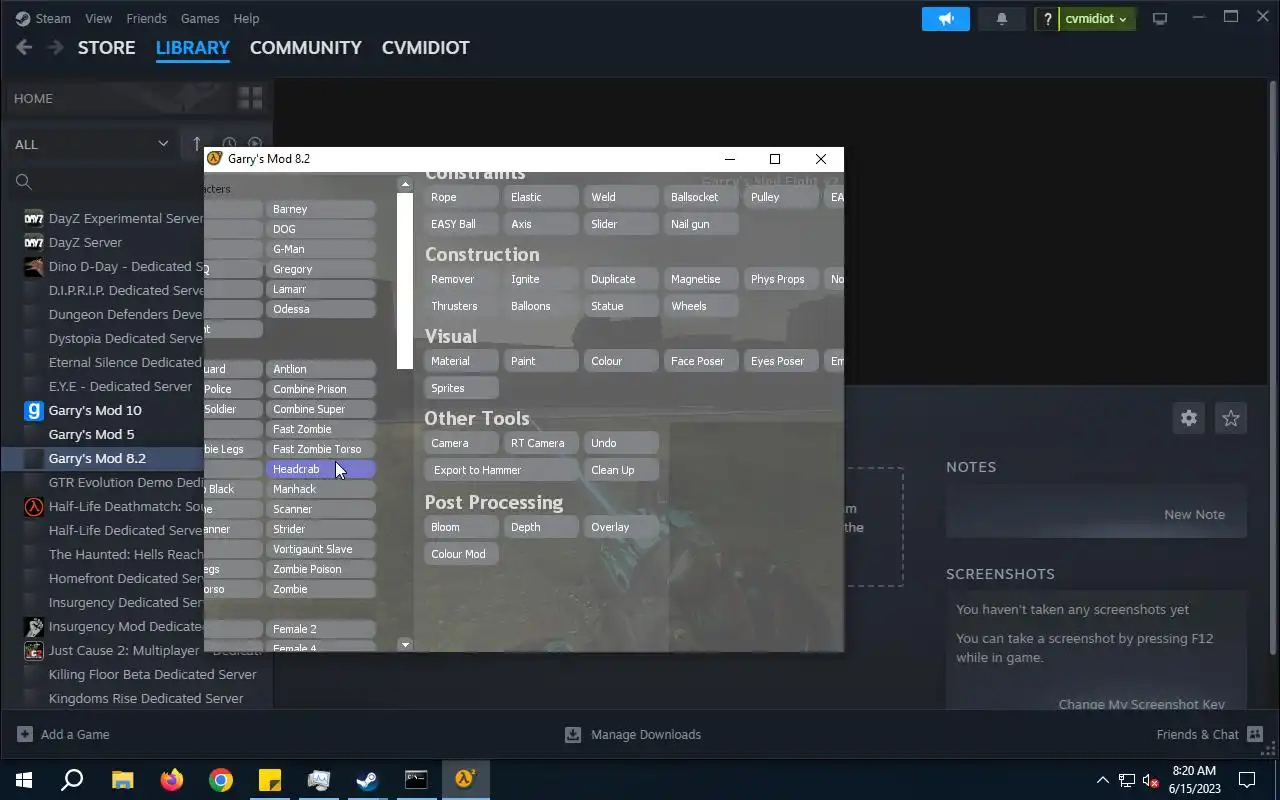Click the Steam help question mark icon
Screen dimensions: 1280x800
coord(1047,19)
